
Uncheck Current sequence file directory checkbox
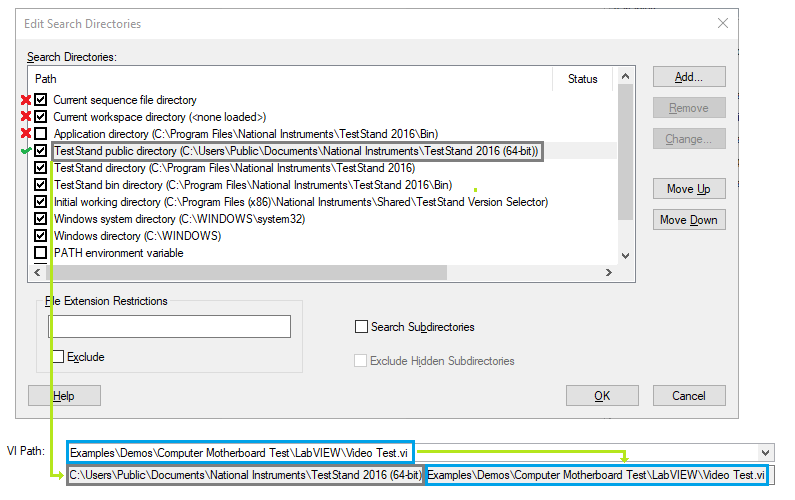pyautogui.click(x=41, y=100)
